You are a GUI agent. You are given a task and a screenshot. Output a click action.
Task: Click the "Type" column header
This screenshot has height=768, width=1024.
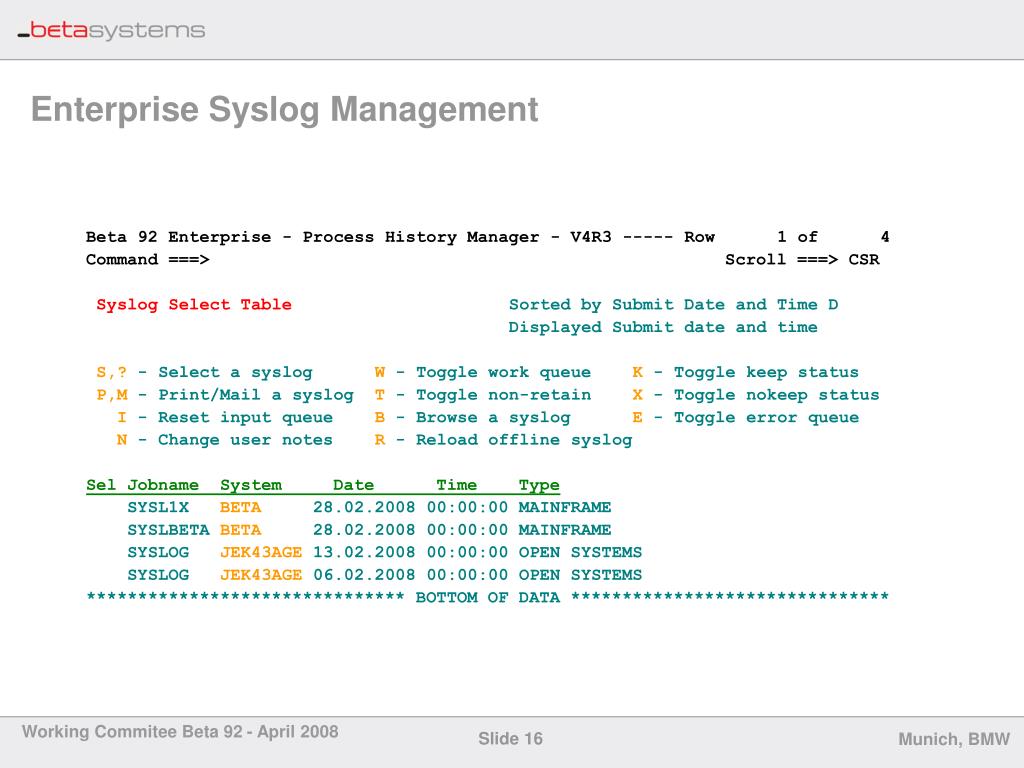[539, 485]
